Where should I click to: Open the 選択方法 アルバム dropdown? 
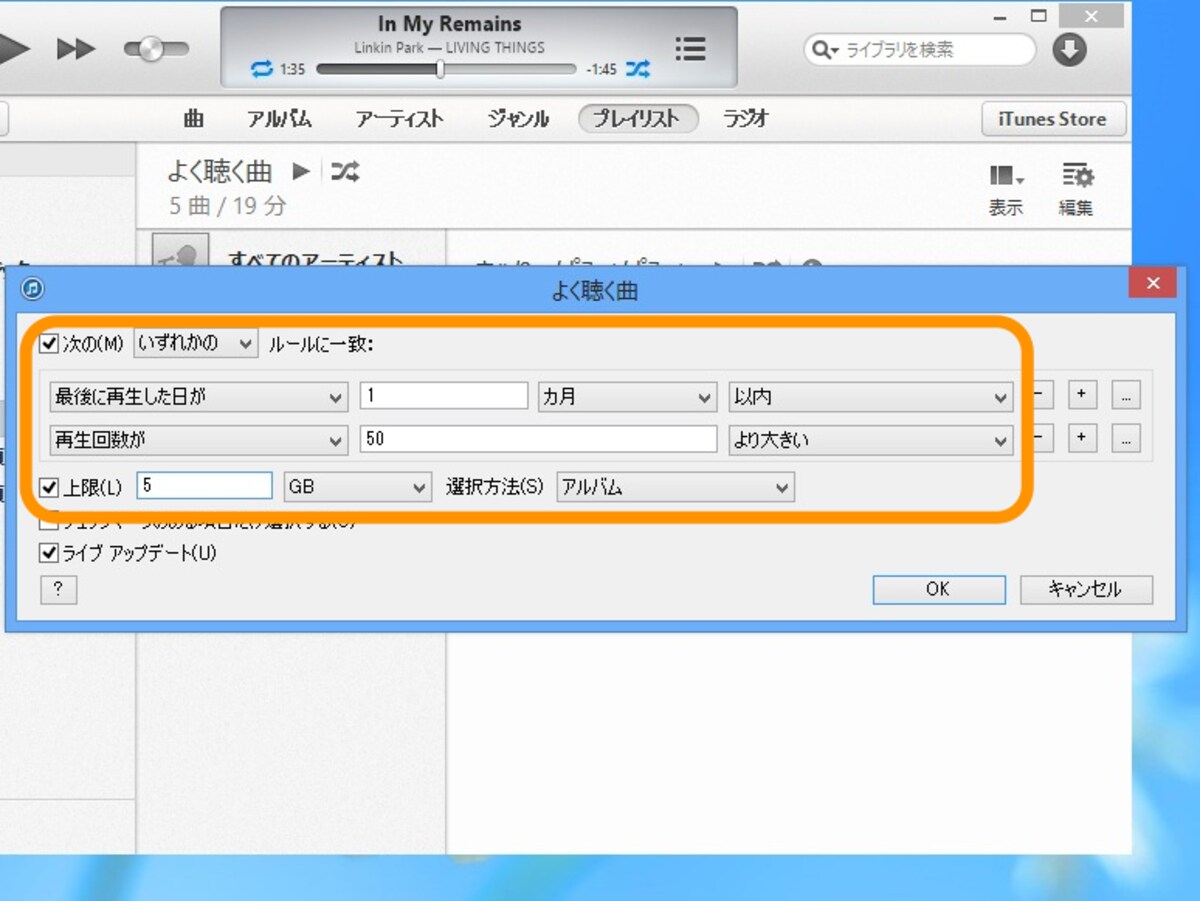point(675,488)
